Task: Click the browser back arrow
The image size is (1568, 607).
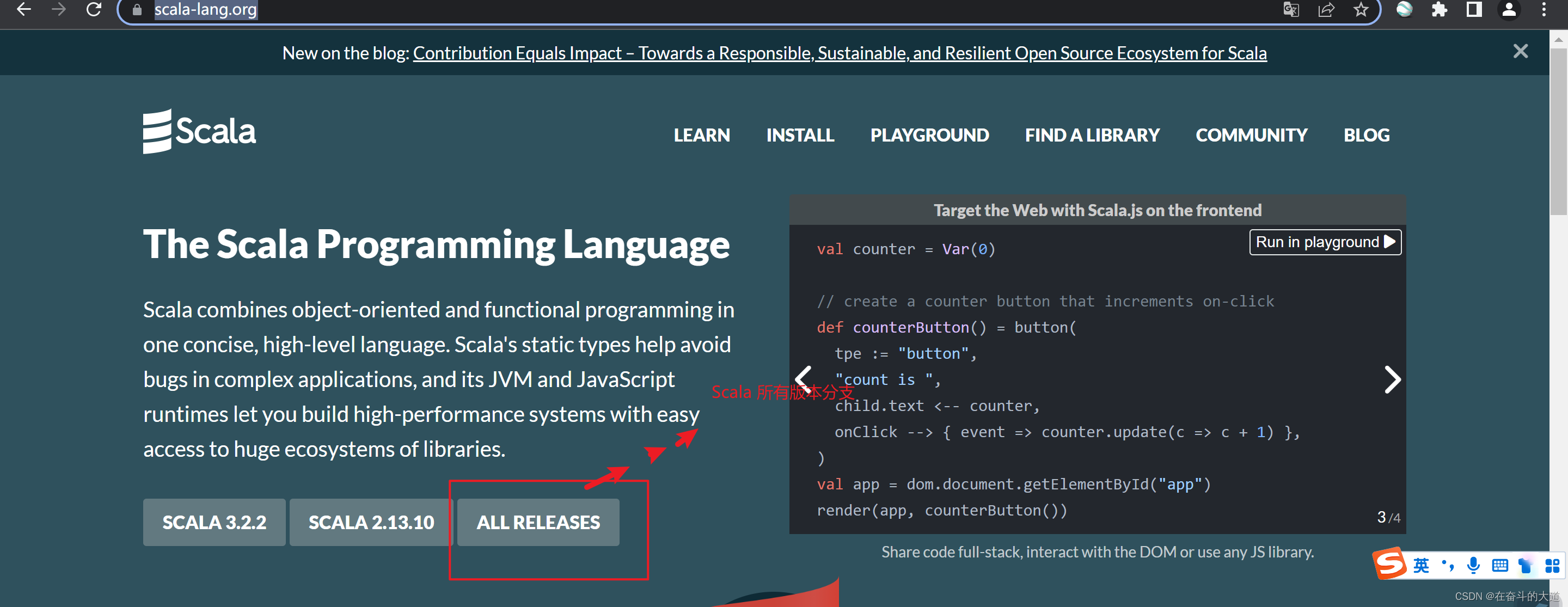Action: click(x=24, y=9)
